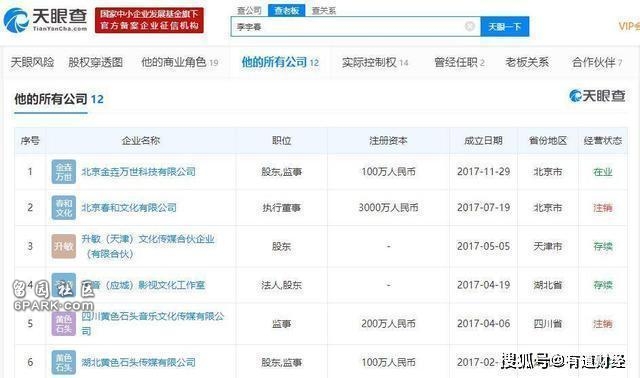Click the 黄色石头 logo in row 5

64,324
